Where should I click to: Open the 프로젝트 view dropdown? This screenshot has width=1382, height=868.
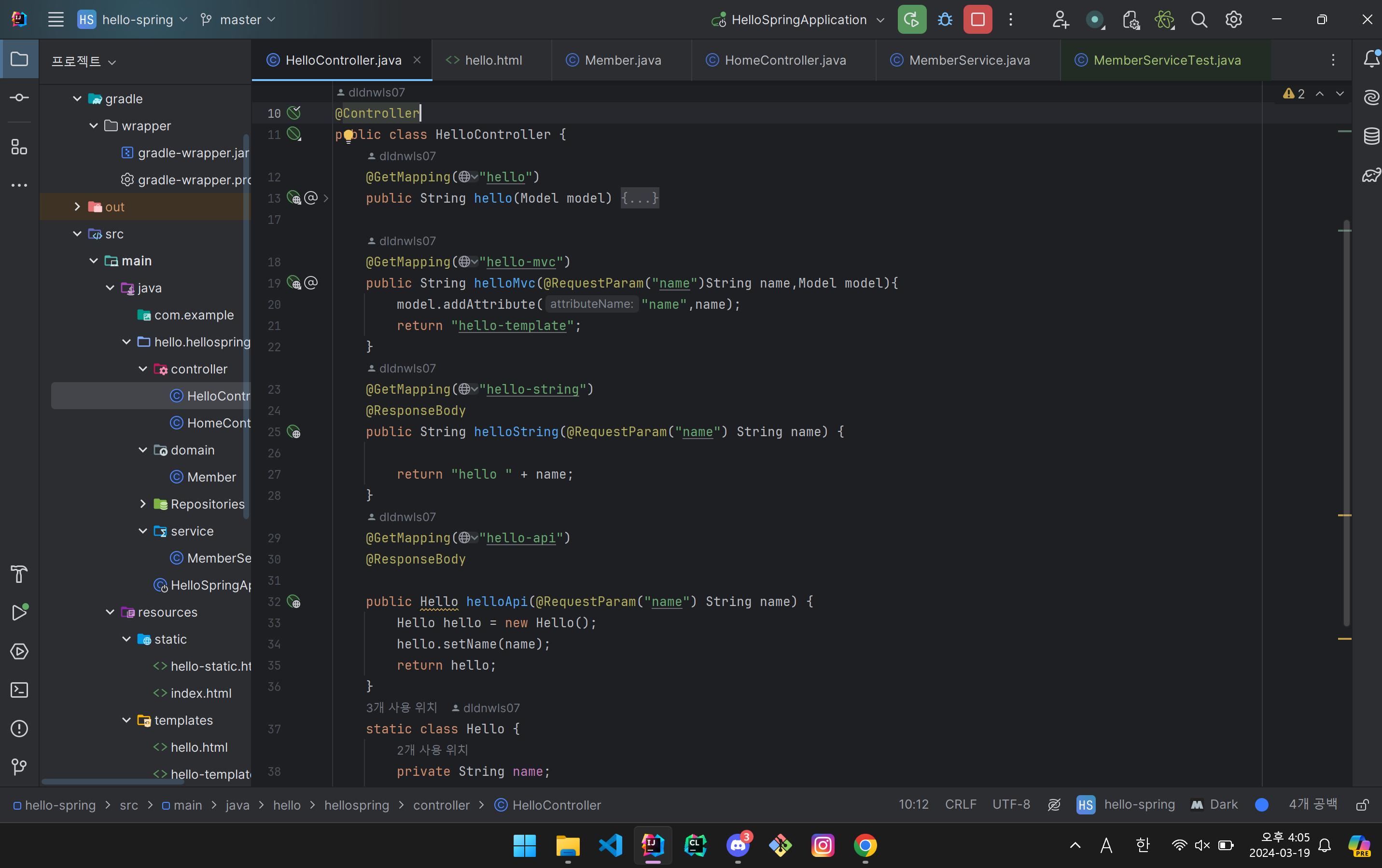point(83,61)
